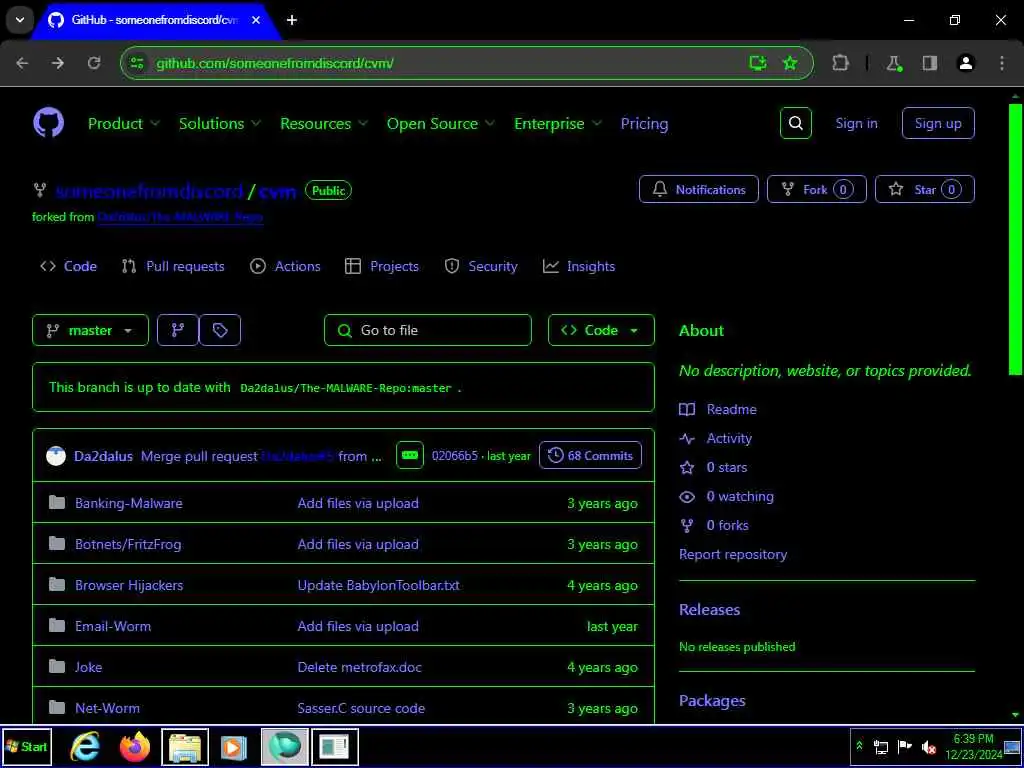
Task: Expand the Solutions menu
Action: (x=219, y=123)
